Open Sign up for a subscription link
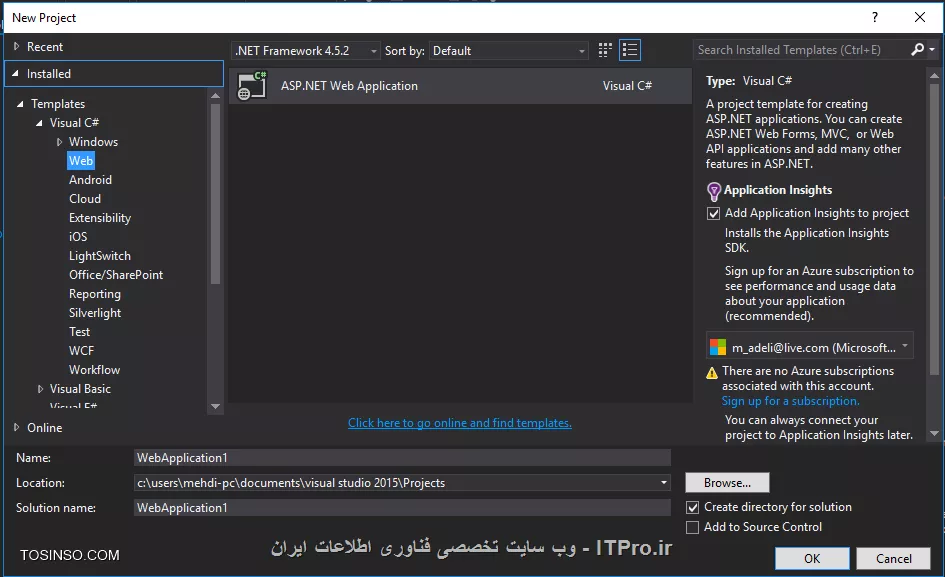Viewport: 945px width, 577px height. (791, 401)
